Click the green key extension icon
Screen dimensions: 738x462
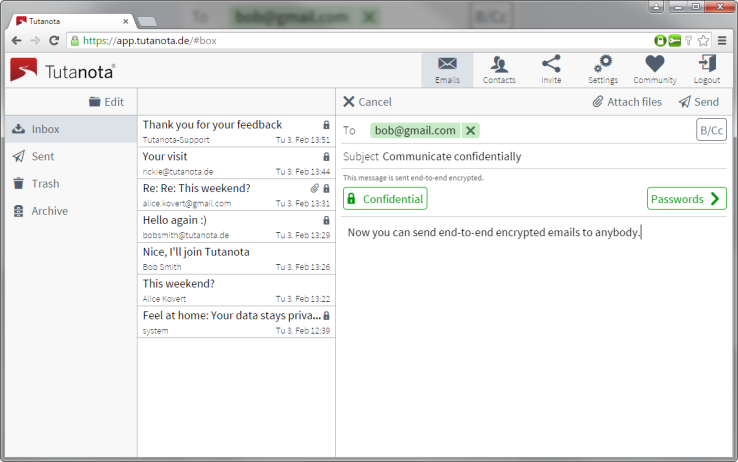coord(674,41)
